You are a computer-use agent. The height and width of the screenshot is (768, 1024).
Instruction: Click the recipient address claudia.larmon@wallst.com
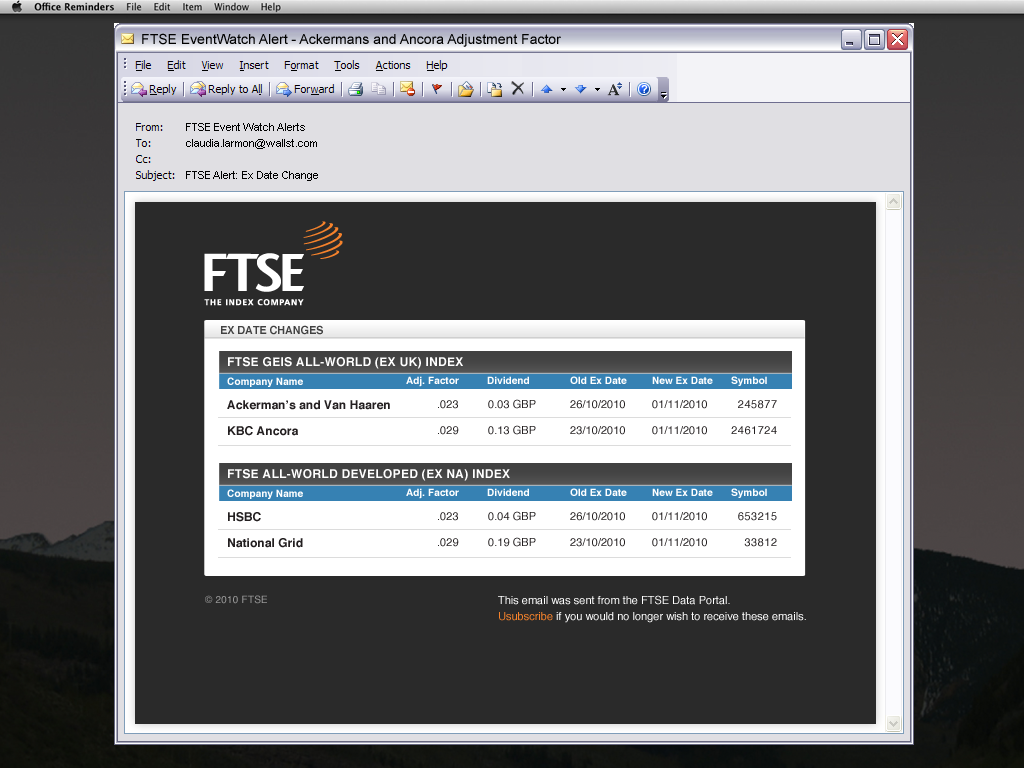coord(251,143)
